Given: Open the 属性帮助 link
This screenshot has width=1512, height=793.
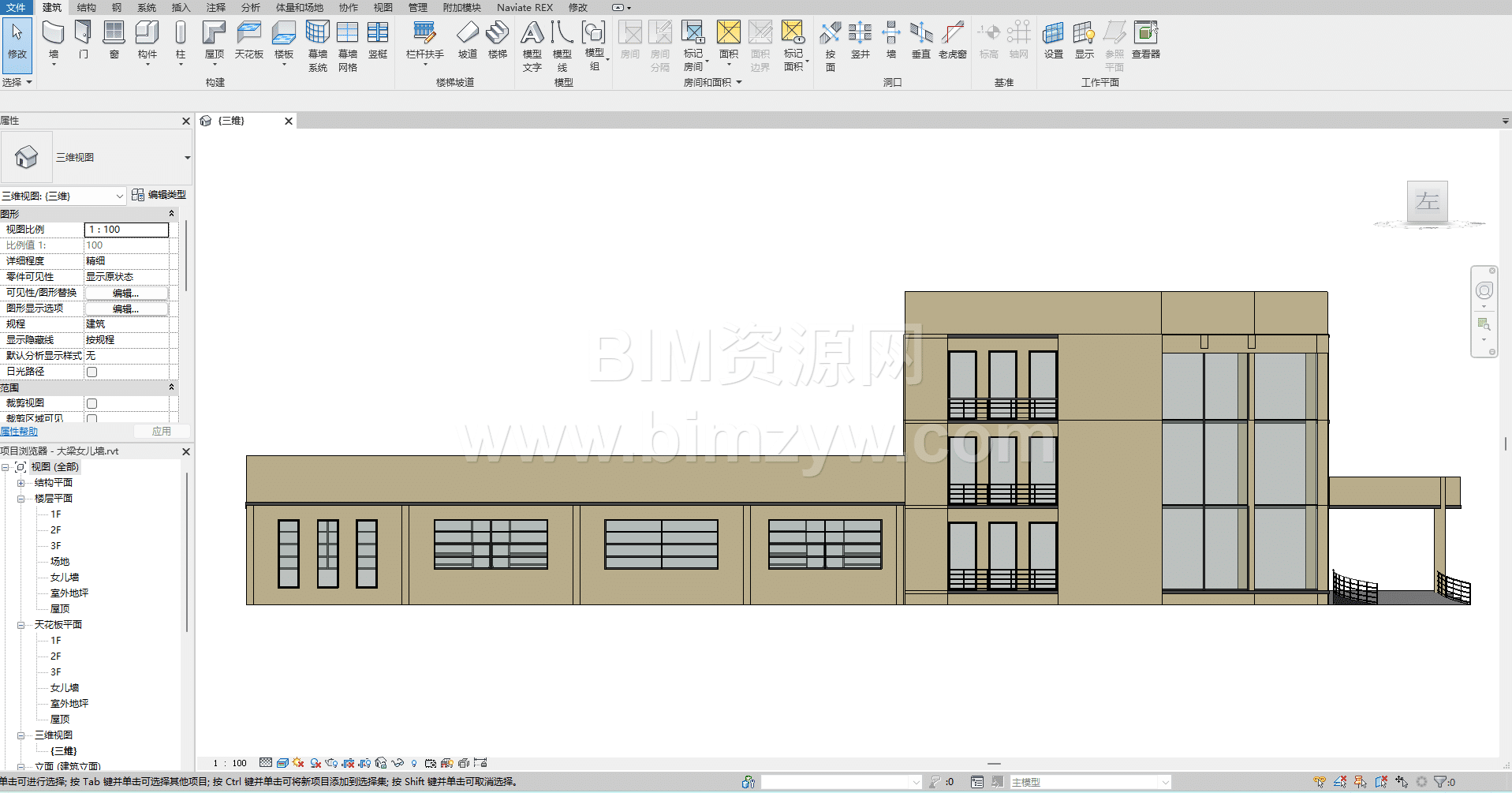Looking at the screenshot, I should click(x=19, y=432).
